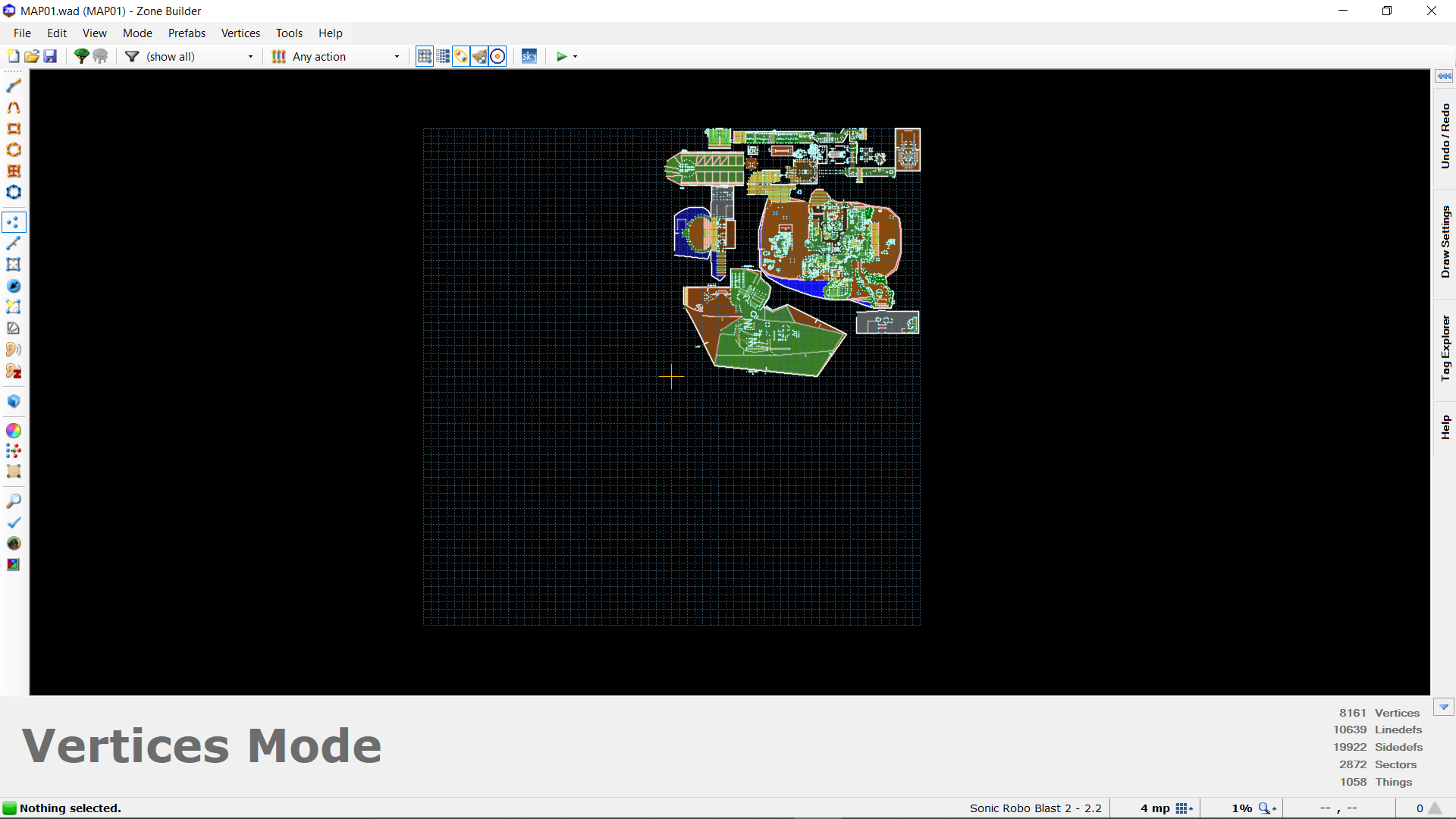Toggle the brush auto-clear toolbar button

point(479,56)
